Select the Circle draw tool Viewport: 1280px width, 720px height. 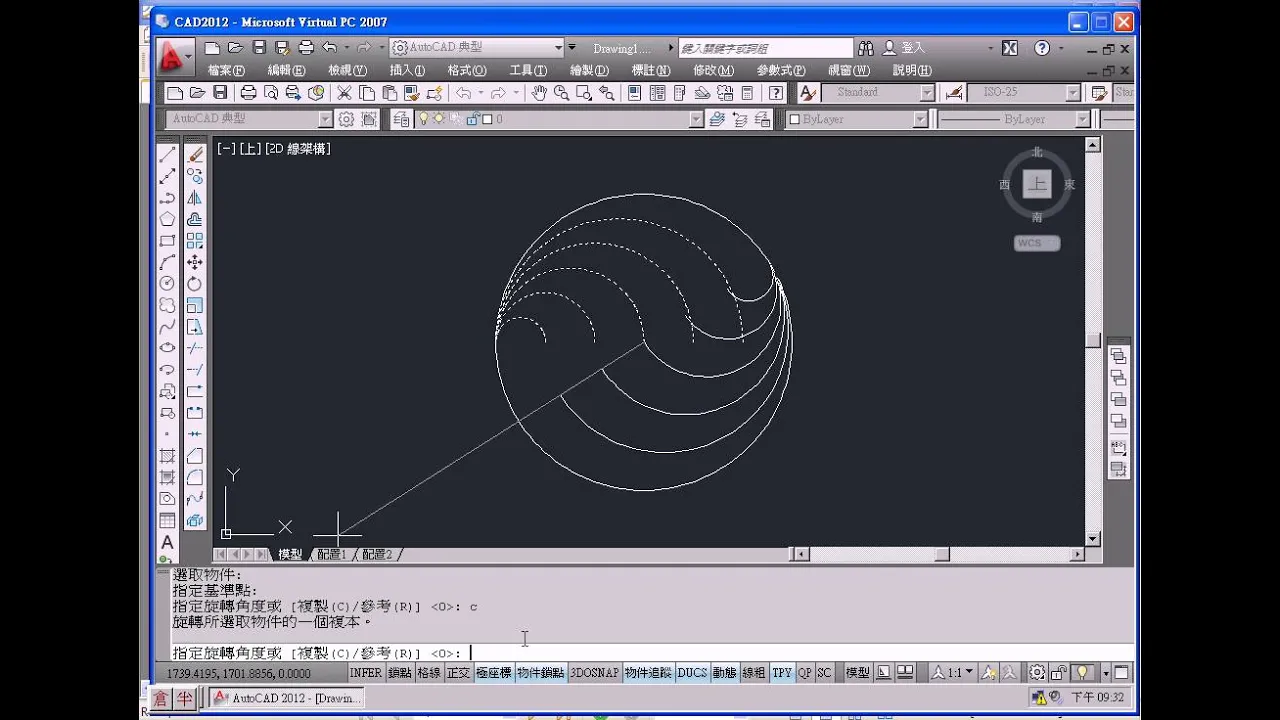[167, 284]
